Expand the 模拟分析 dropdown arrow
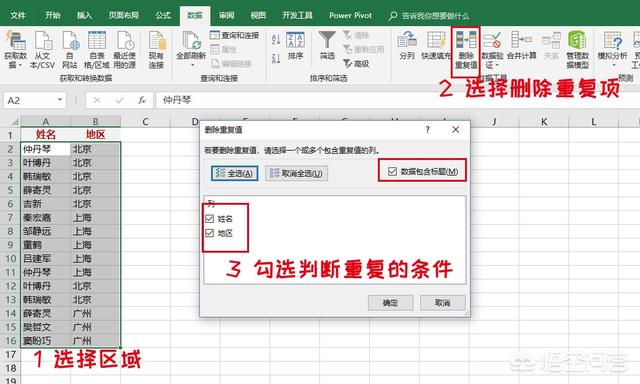Screen dimensions: 640x384 [614, 65]
